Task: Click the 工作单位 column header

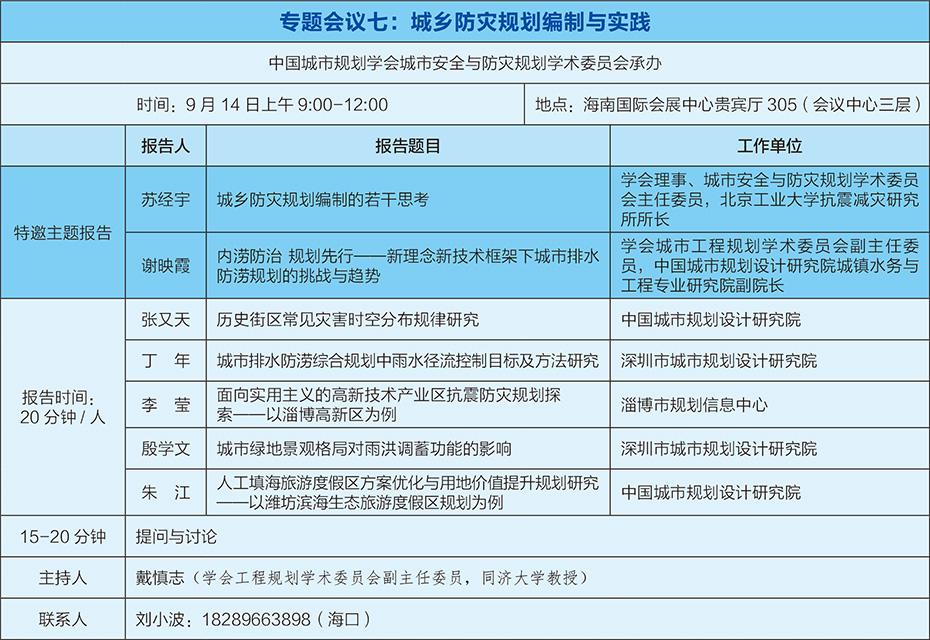Action: [x=769, y=146]
